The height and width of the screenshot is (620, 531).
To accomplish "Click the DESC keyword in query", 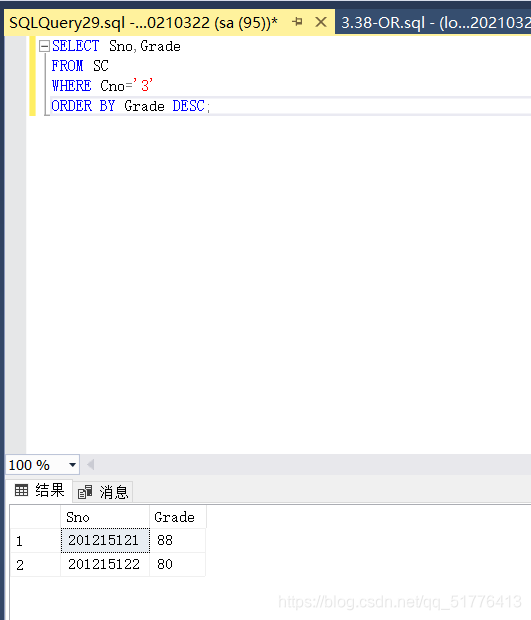I will pyautogui.click(x=189, y=106).
